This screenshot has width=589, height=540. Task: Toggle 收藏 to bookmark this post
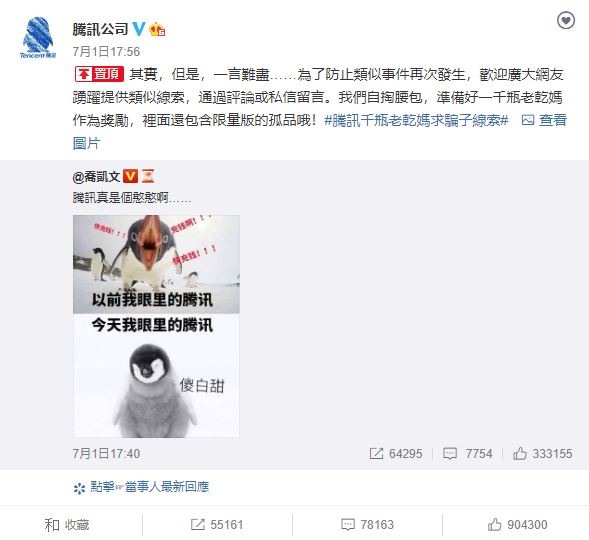pos(67,525)
